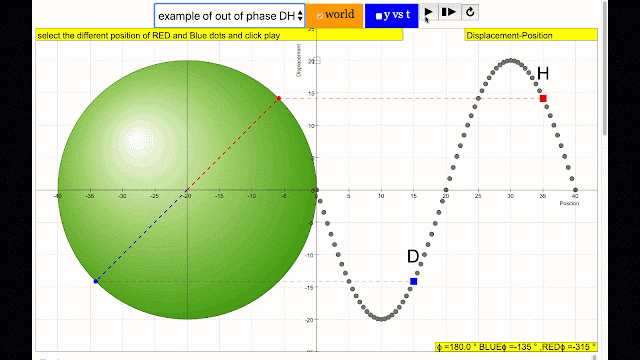Click the blue square marker D on wave

tap(413, 281)
